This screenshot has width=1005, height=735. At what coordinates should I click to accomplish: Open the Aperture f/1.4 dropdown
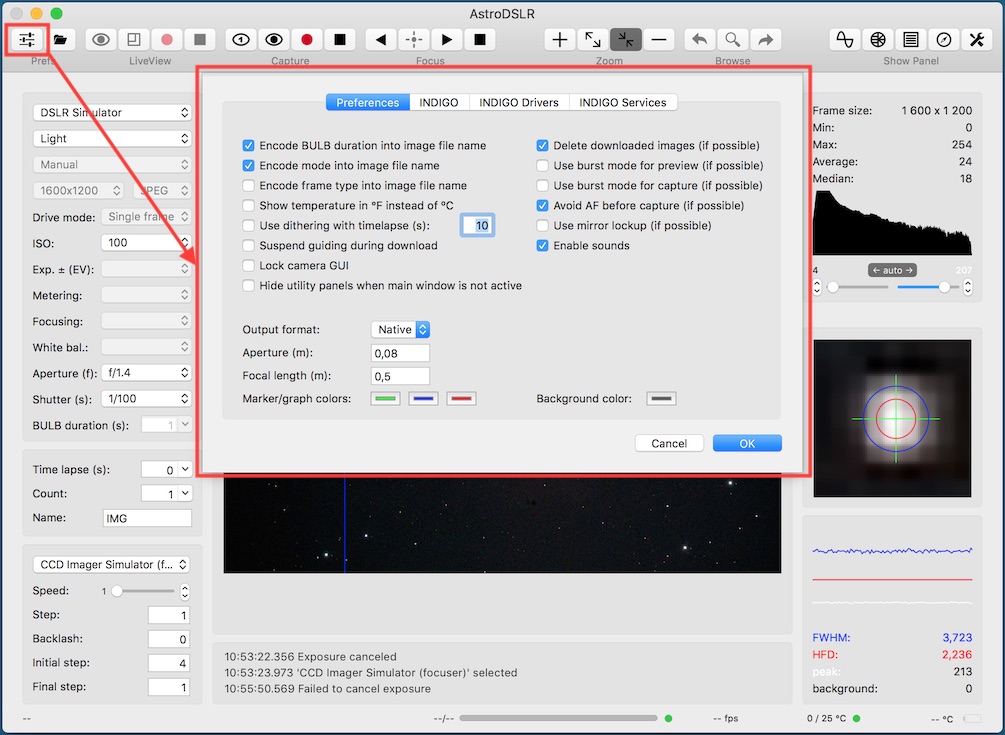click(x=146, y=373)
